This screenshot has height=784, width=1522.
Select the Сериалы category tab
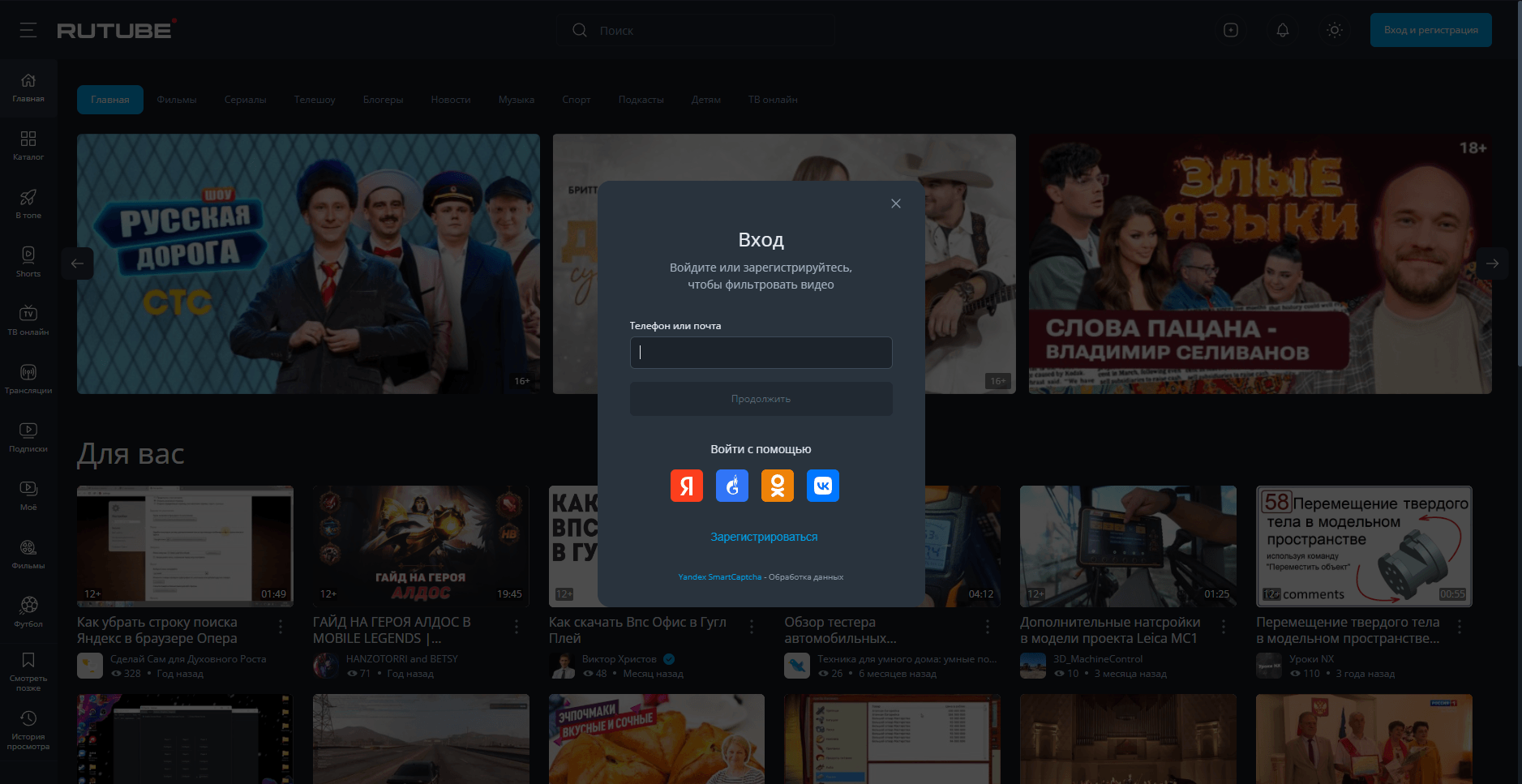tap(246, 100)
